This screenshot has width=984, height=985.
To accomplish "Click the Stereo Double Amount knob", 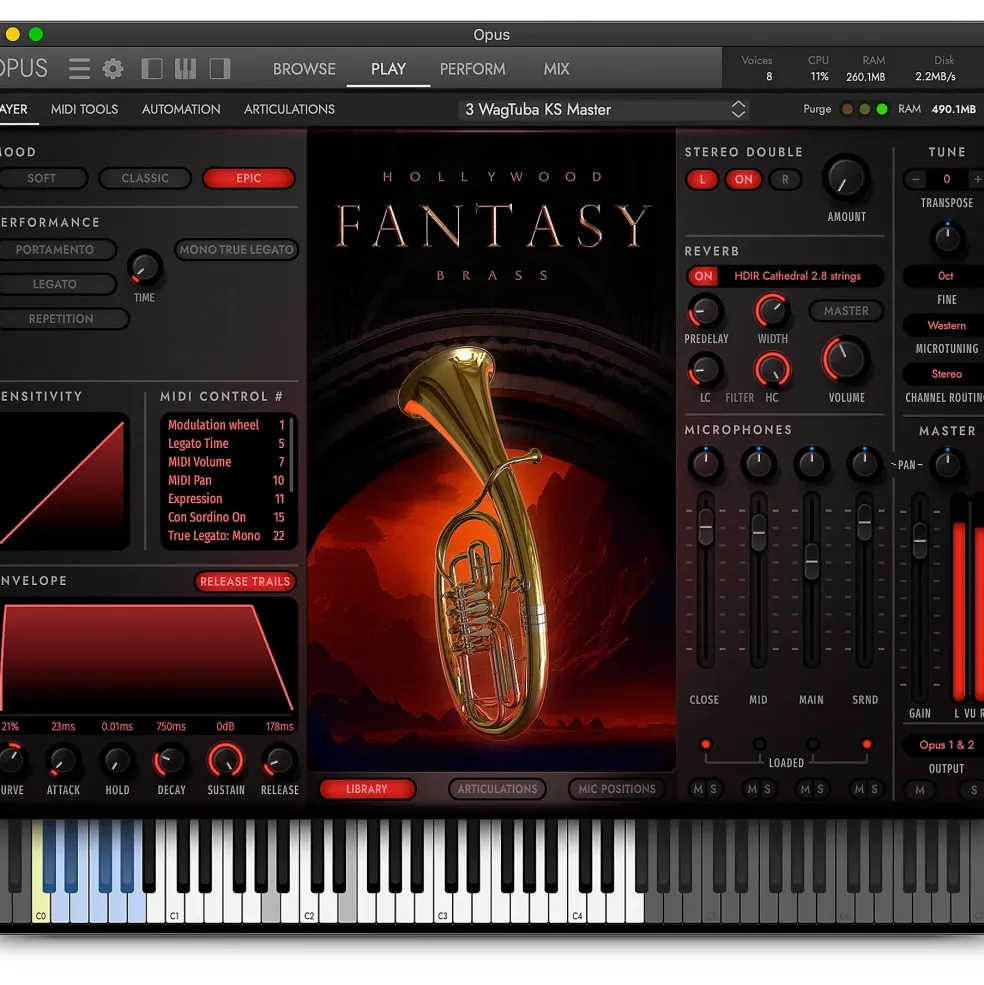I will point(846,178).
